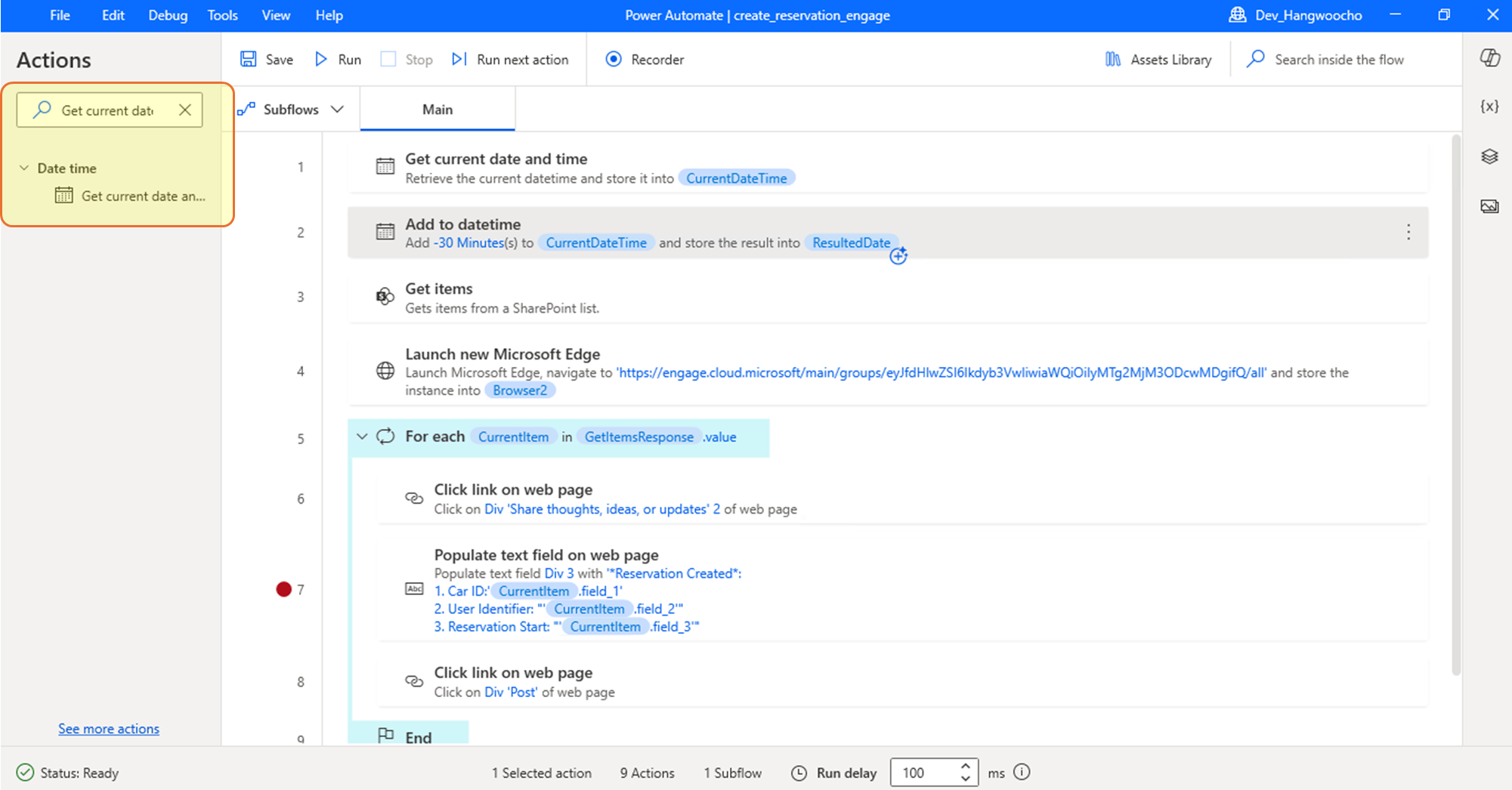
Task: Select the Get items SharePoint action
Action: [x=888, y=298]
